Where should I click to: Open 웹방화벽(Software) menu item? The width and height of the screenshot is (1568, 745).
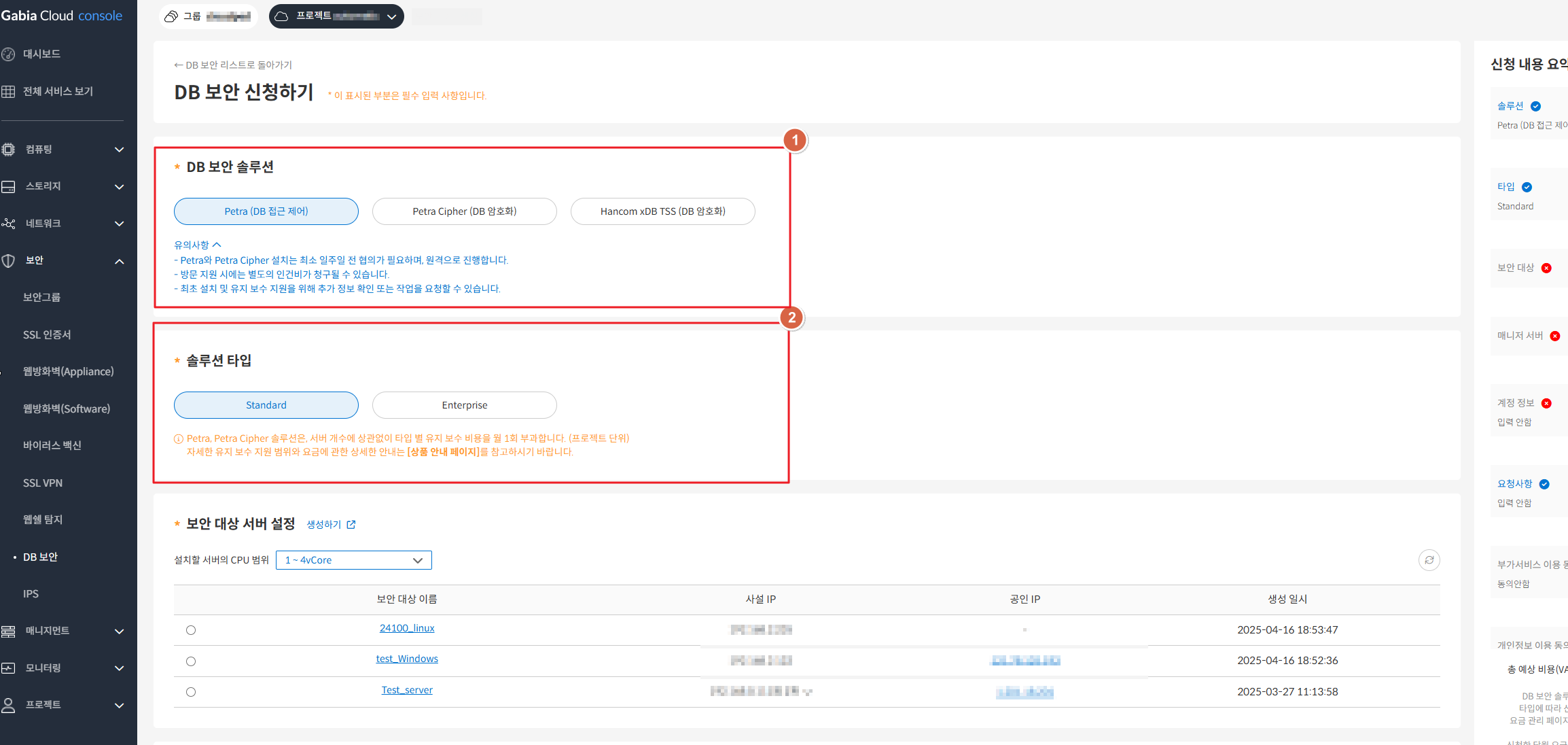(67, 409)
